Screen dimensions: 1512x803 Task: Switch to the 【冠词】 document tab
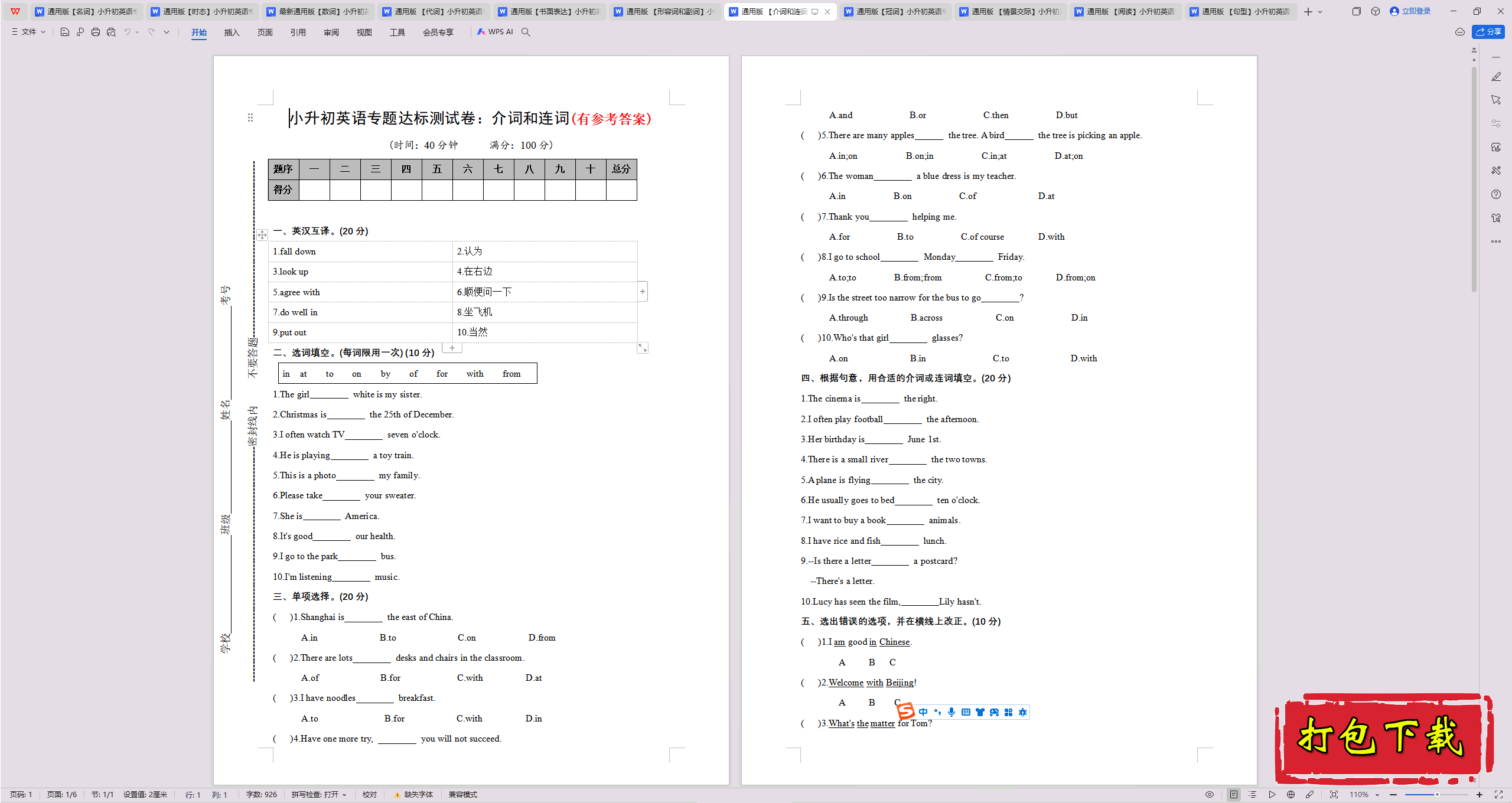tap(895, 12)
